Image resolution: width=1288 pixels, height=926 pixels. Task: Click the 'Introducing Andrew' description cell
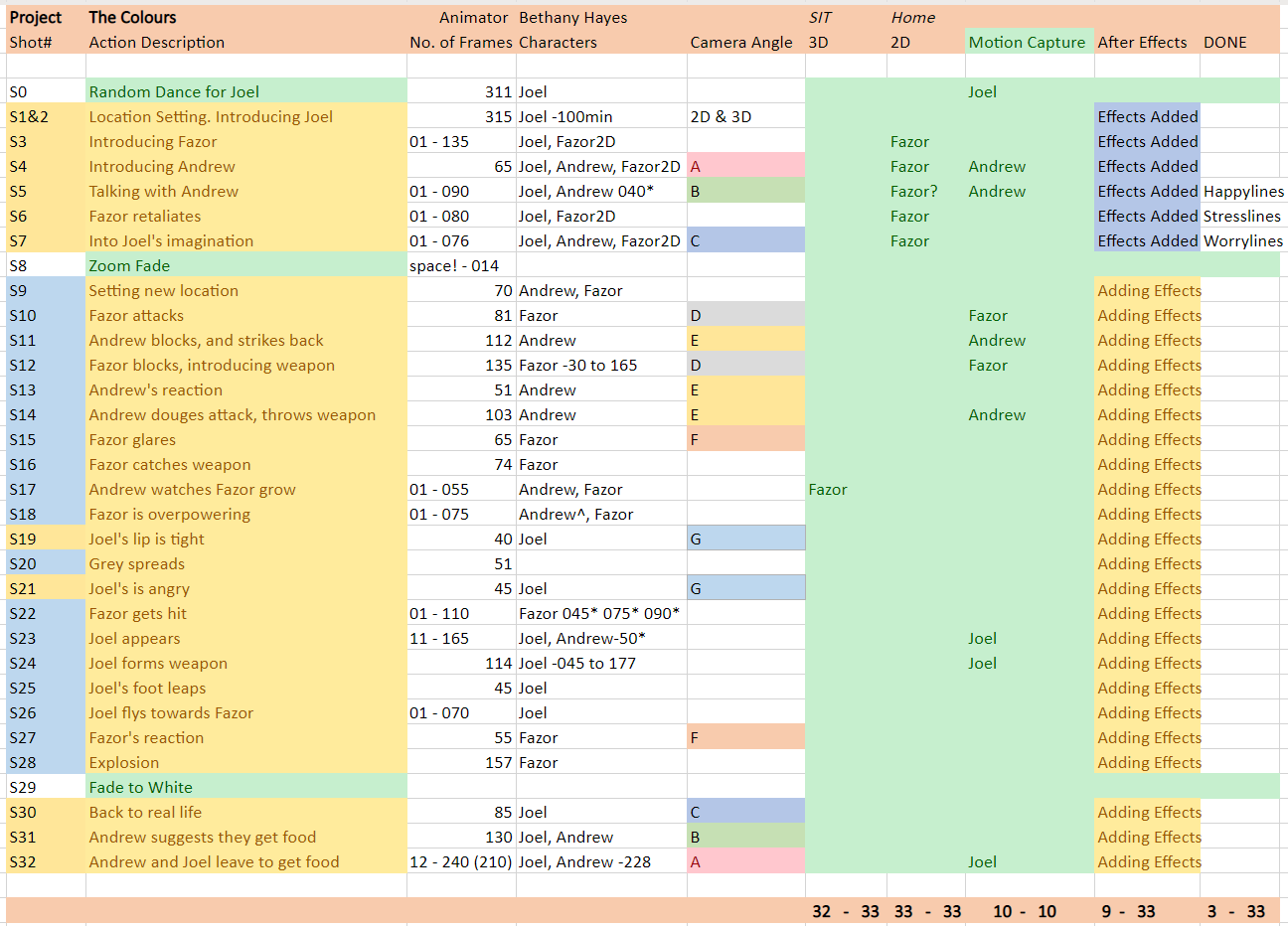(246, 166)
